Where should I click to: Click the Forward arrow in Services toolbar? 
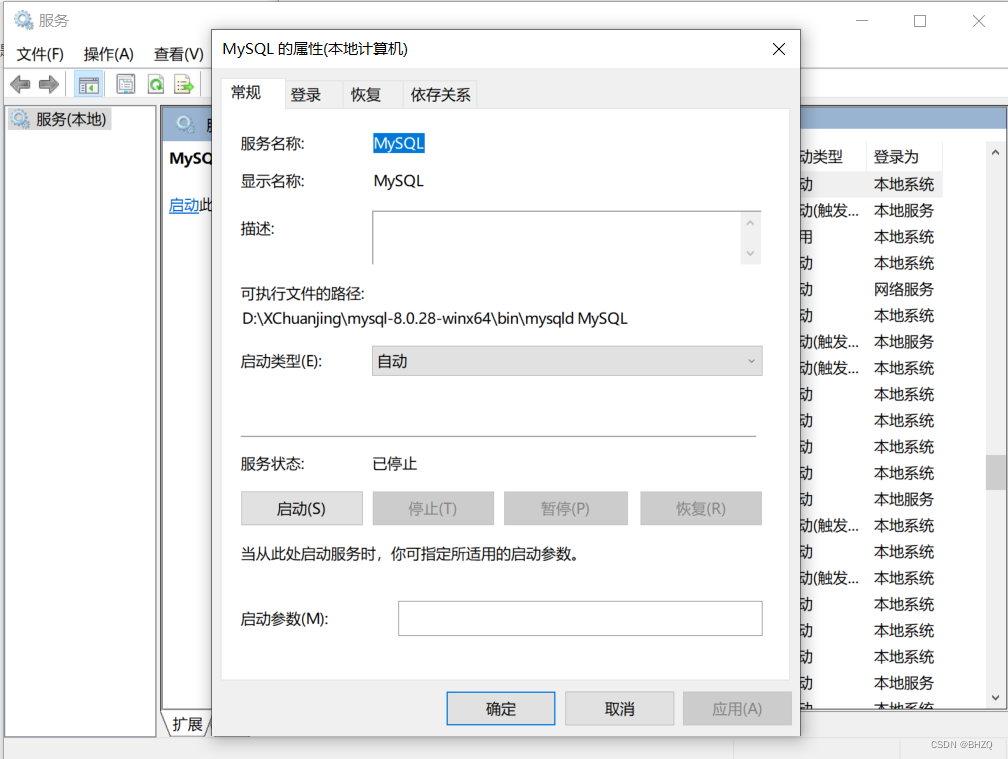click(x=49, y=84)
